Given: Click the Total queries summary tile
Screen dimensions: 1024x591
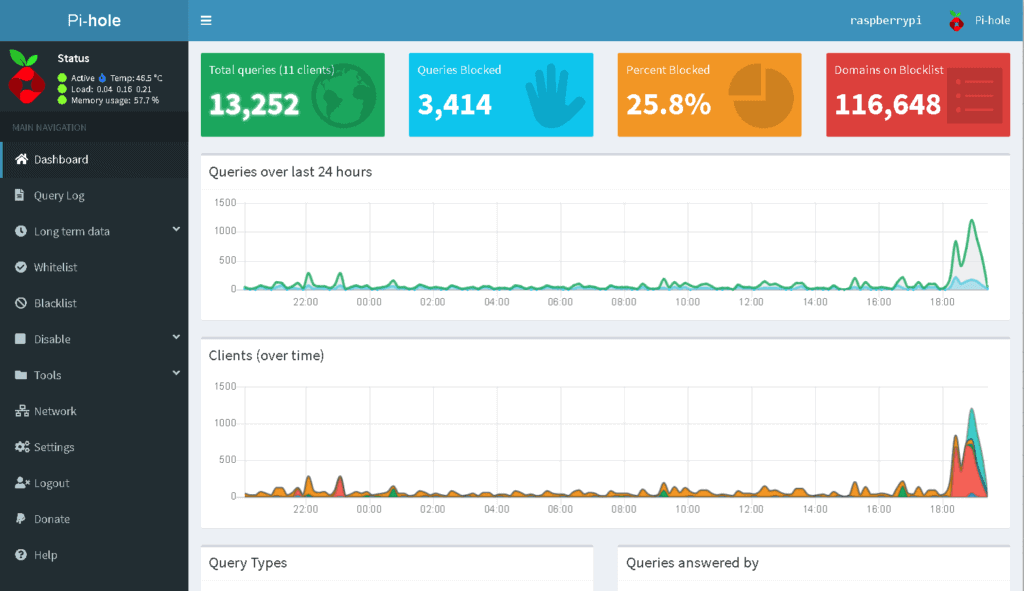Looking at the screenshot, I should tap(292, 94).
